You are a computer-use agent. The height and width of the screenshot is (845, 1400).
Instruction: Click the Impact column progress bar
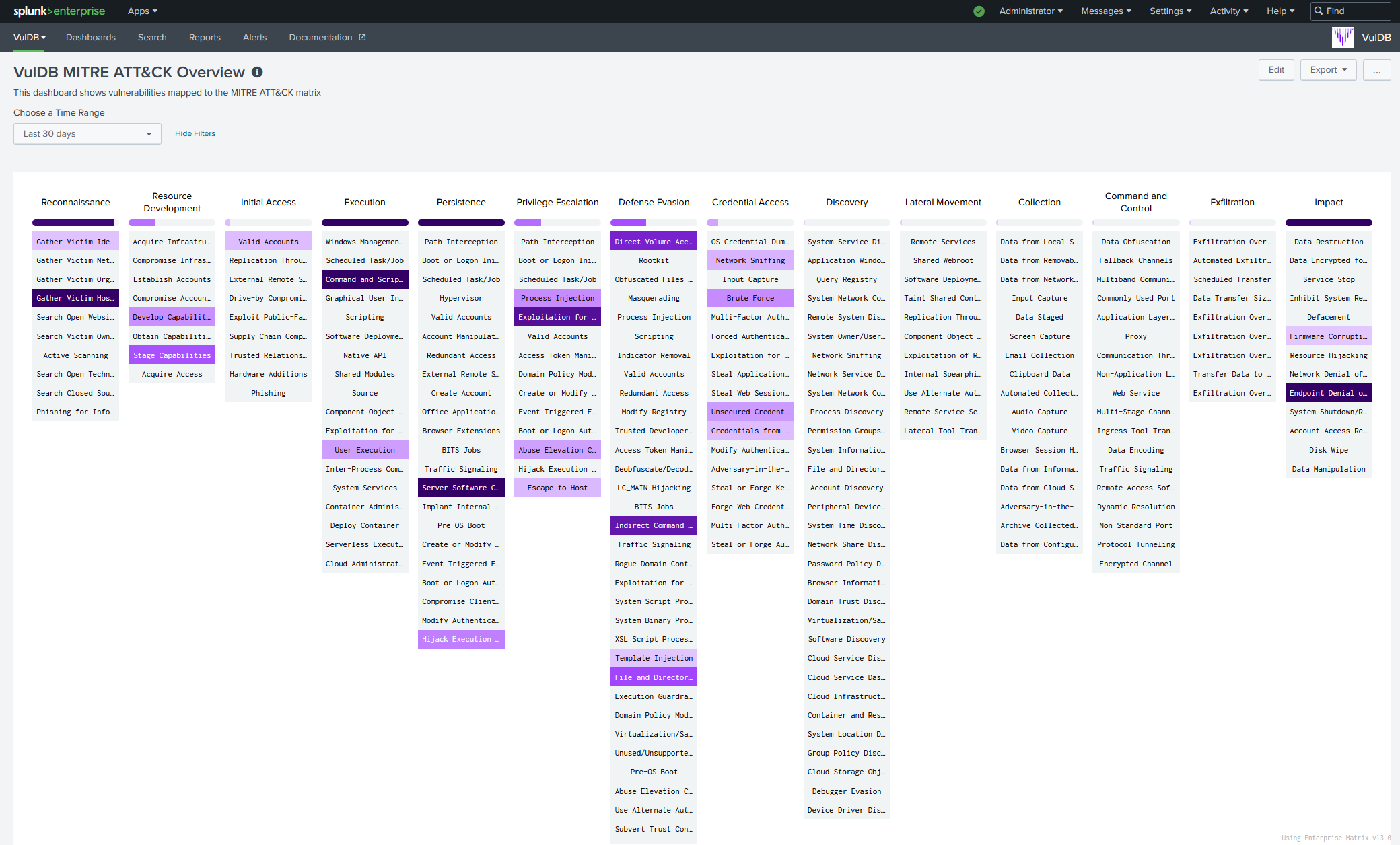(1329, 223)
